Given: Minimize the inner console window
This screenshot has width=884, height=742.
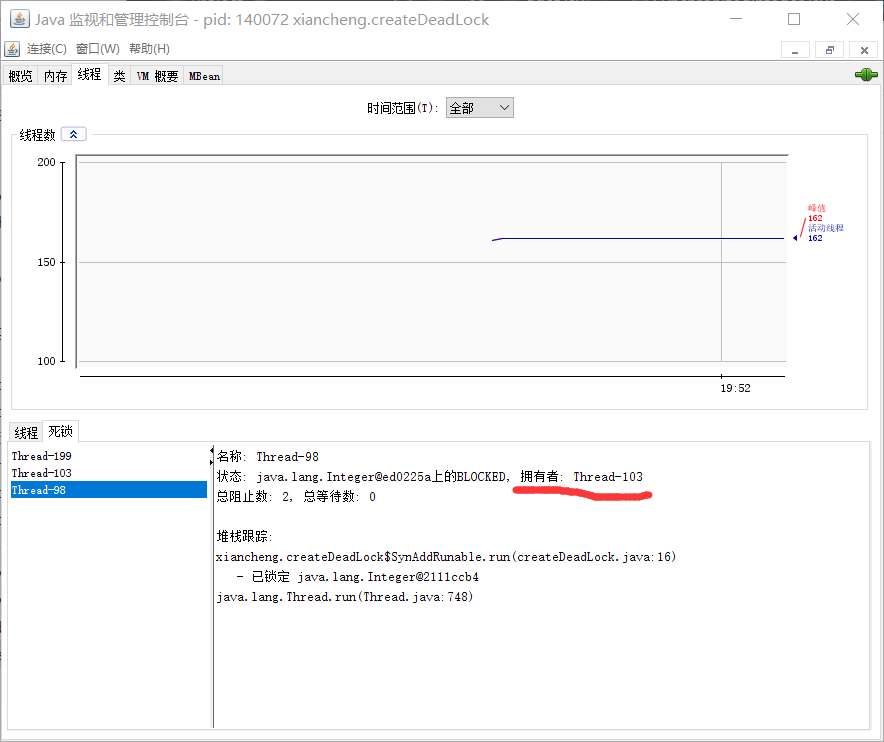Looking at the screenshot, I should [795, 50].
